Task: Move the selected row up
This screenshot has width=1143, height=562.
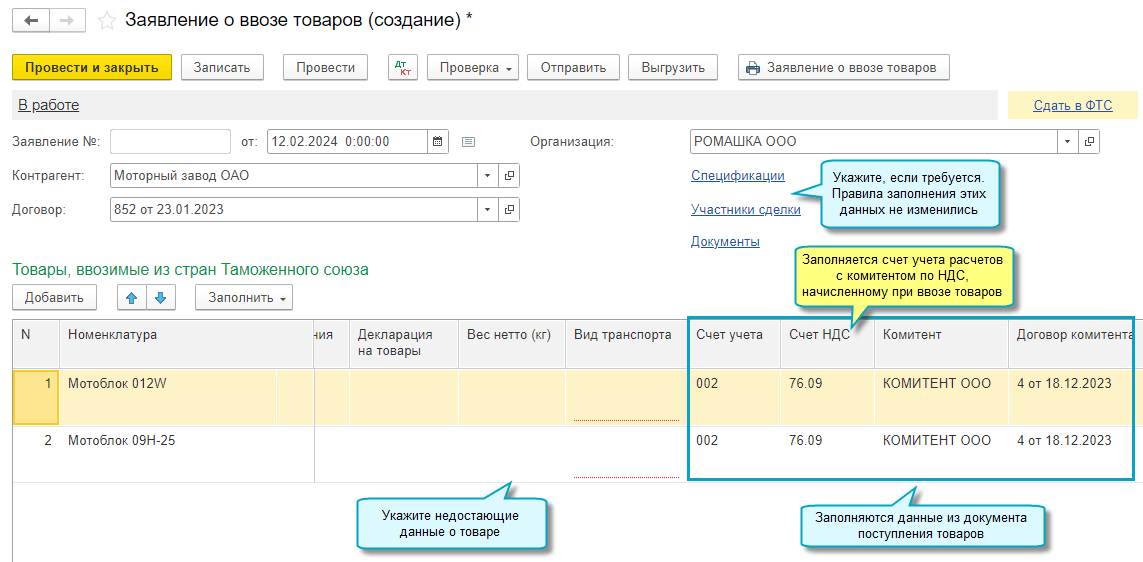Action: 132,297
